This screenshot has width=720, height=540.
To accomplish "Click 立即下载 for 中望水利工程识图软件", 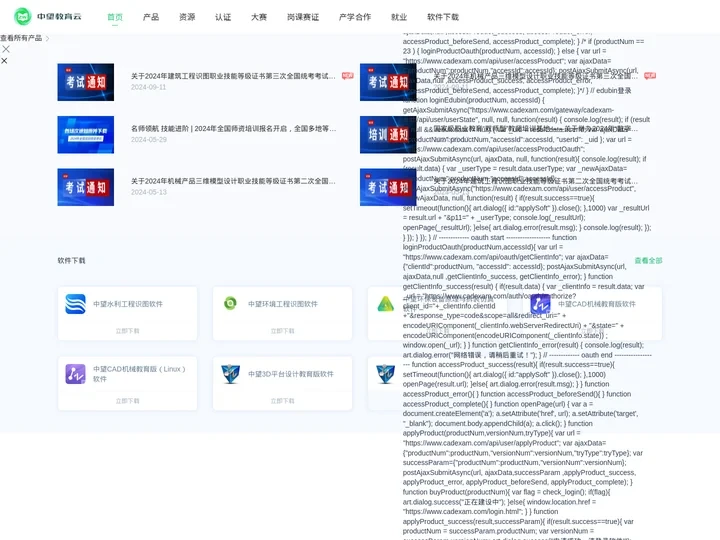I will (x=128, y=331).
